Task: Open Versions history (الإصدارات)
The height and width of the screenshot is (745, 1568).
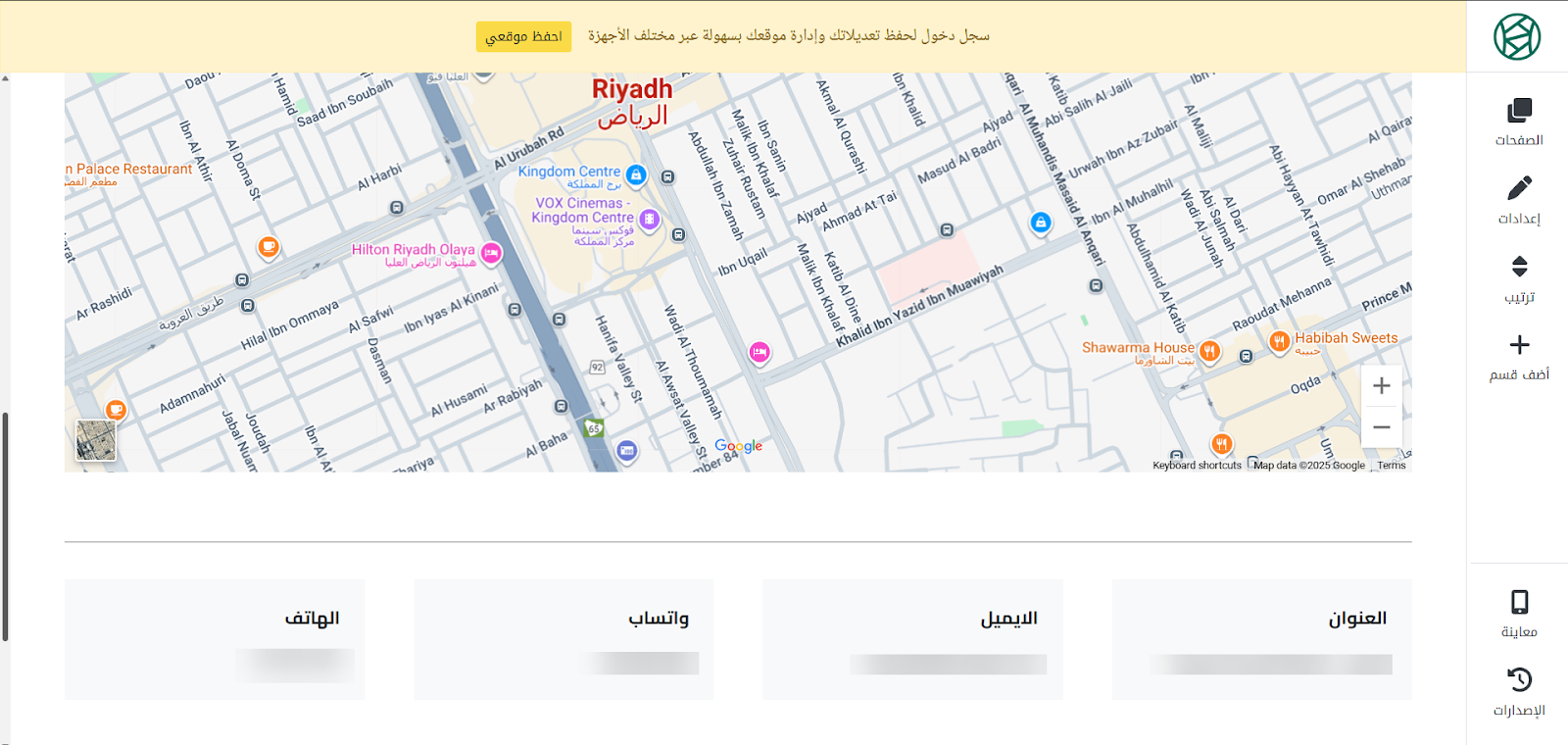Action: click(1519, 691)
